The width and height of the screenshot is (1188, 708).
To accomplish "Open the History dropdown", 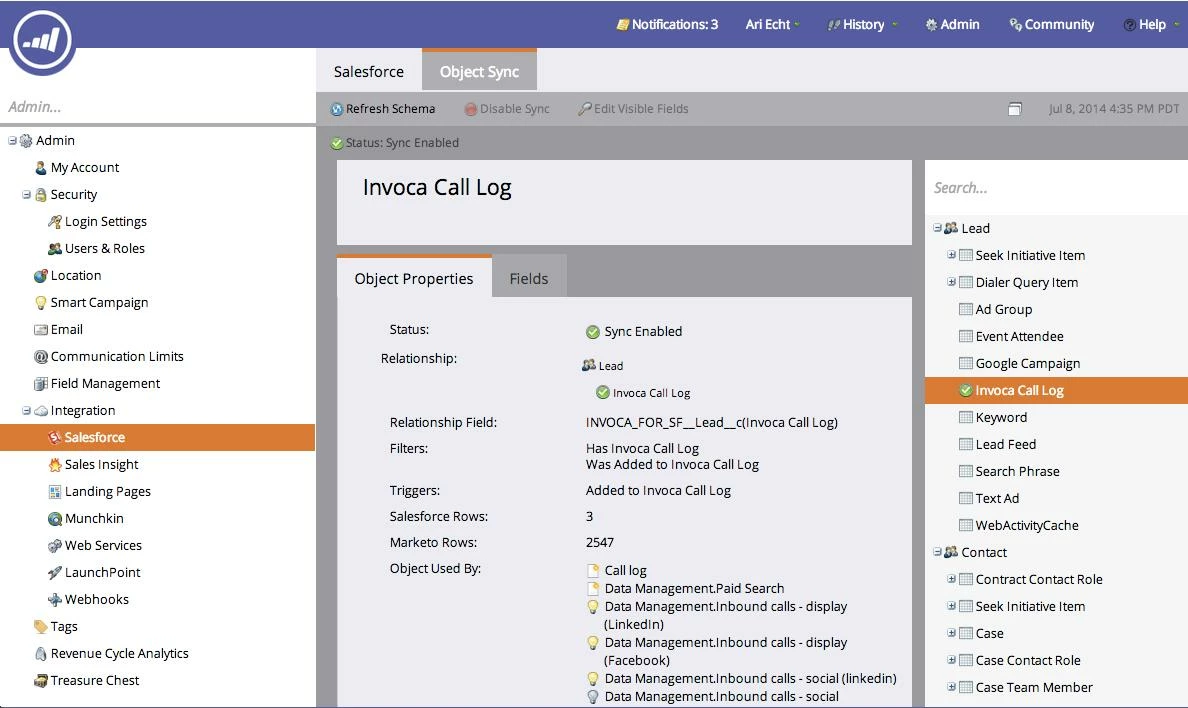I will [x=862, y=24].
